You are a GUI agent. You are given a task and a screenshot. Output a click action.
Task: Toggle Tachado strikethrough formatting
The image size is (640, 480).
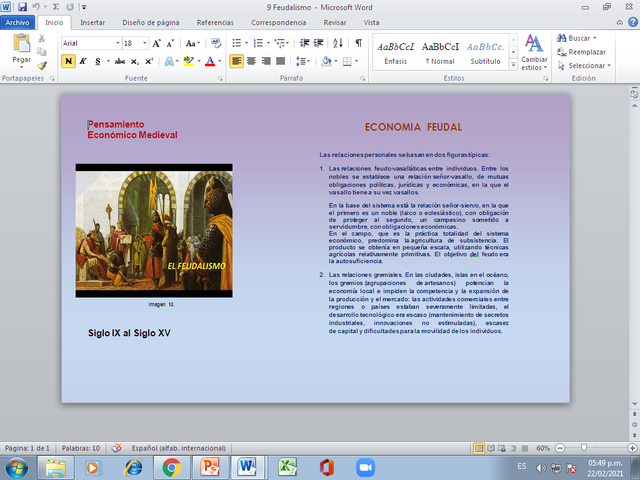[120, 62]
